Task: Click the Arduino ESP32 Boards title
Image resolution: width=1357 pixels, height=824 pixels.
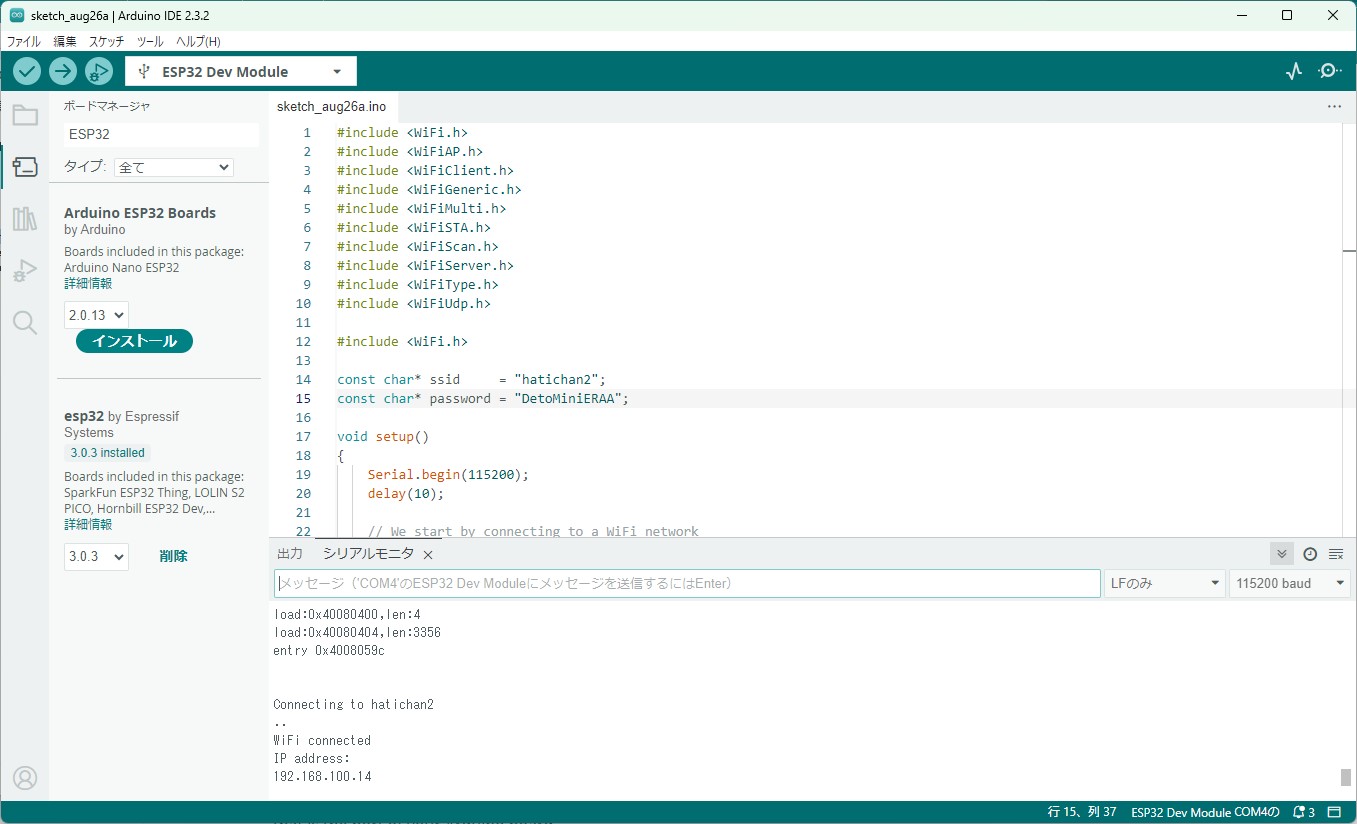Action: click(140, 213)
